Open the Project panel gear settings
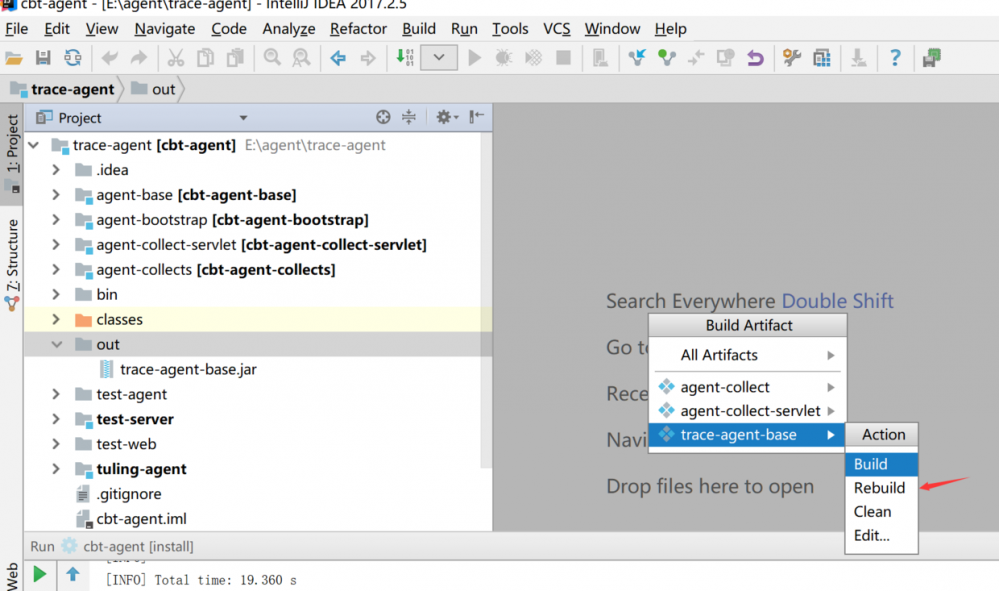The height and width of the screenshot is (591, 999). click(447, 117)
